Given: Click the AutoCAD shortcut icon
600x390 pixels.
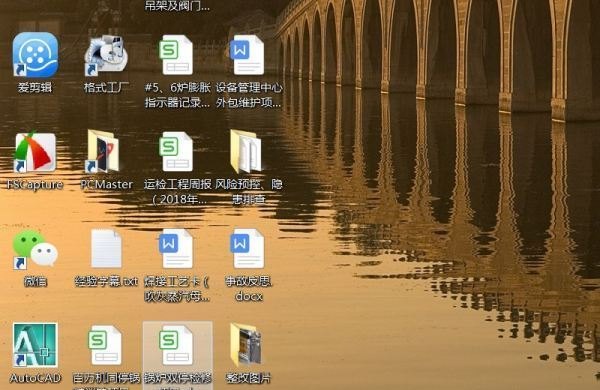Looking at the screenshot, I should point(35,345).
